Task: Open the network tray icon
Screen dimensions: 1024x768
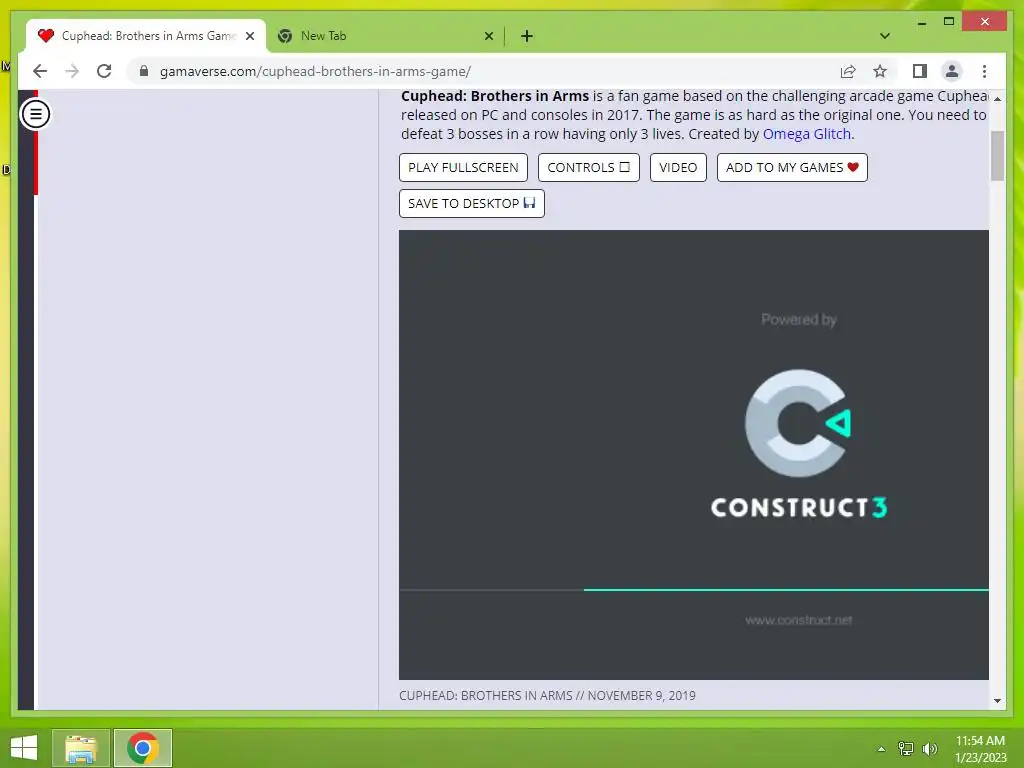Action: [906, 749]
